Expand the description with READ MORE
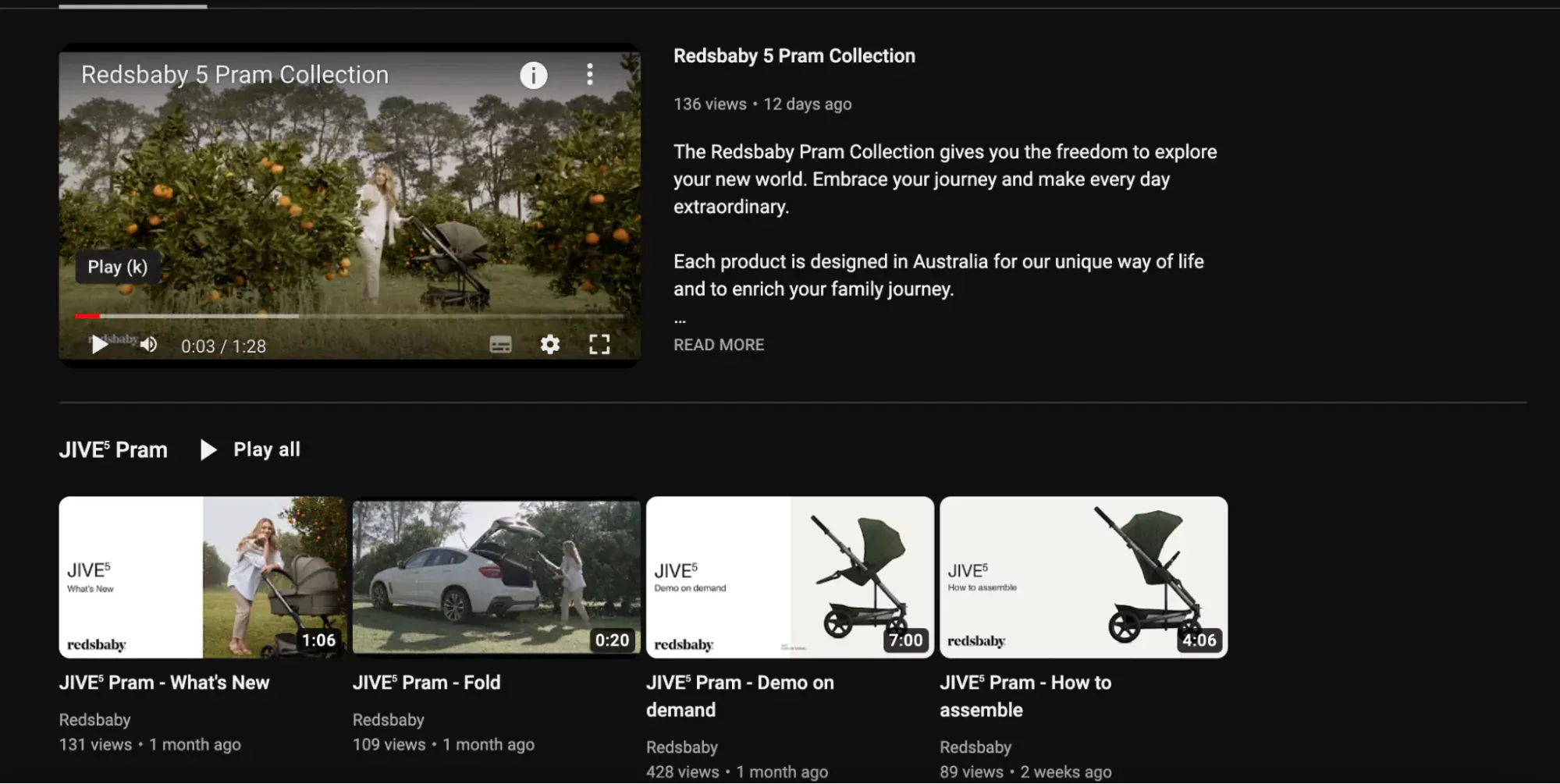 point(719,345)
